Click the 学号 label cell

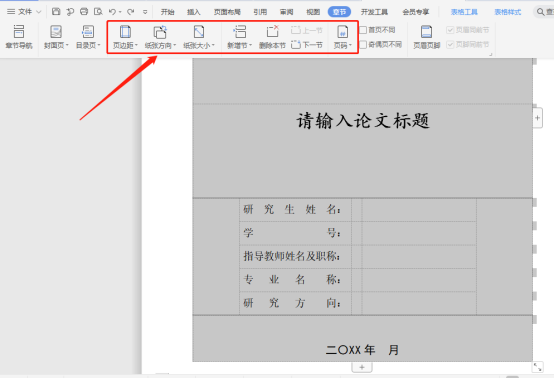point(295,233)
